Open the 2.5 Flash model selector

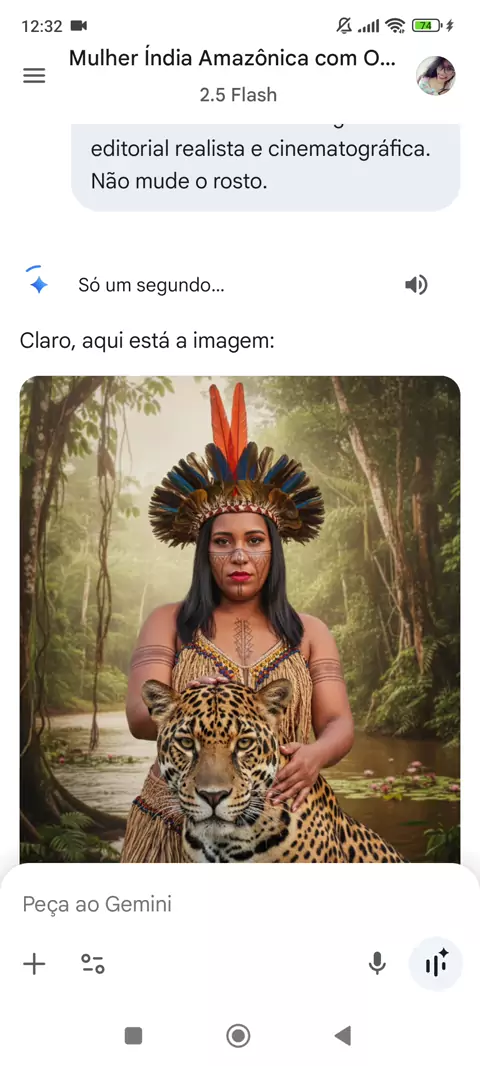(239, 95)
